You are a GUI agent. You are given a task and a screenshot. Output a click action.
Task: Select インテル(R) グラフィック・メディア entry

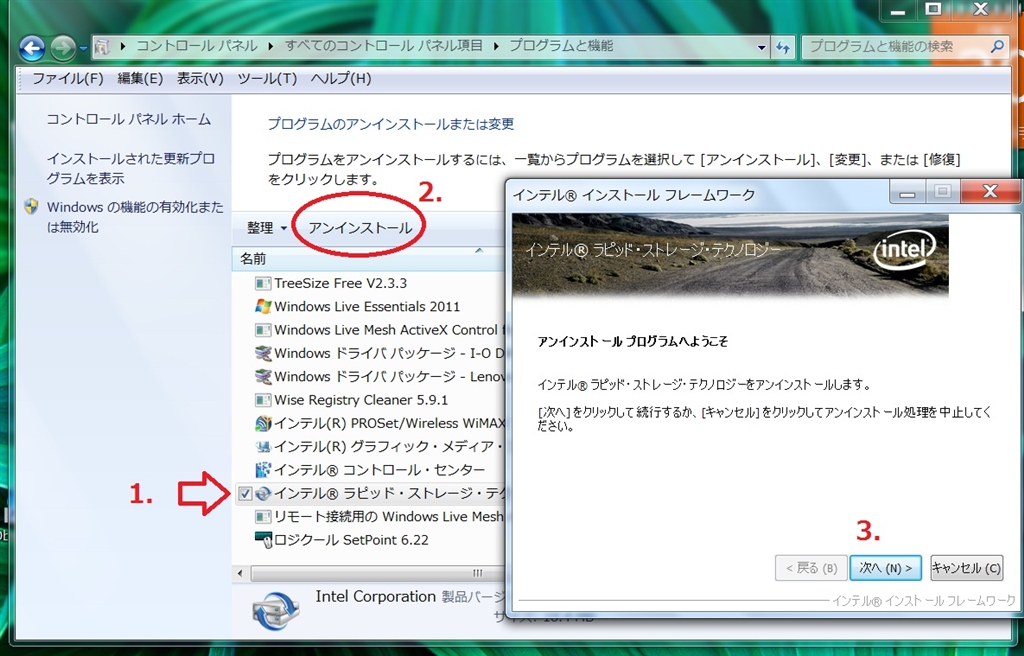pos(389,447)
